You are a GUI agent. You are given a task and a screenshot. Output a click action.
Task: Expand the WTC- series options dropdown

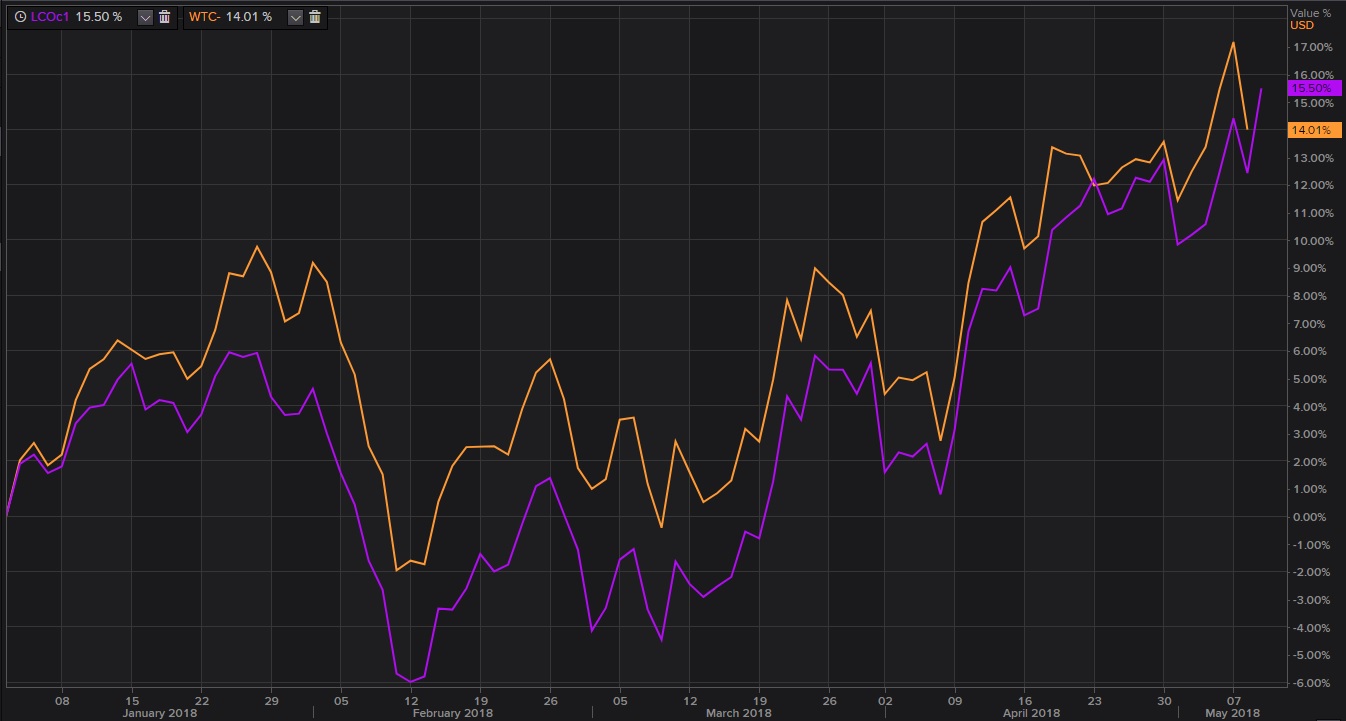pyautogui.click(x=295, y=17)
